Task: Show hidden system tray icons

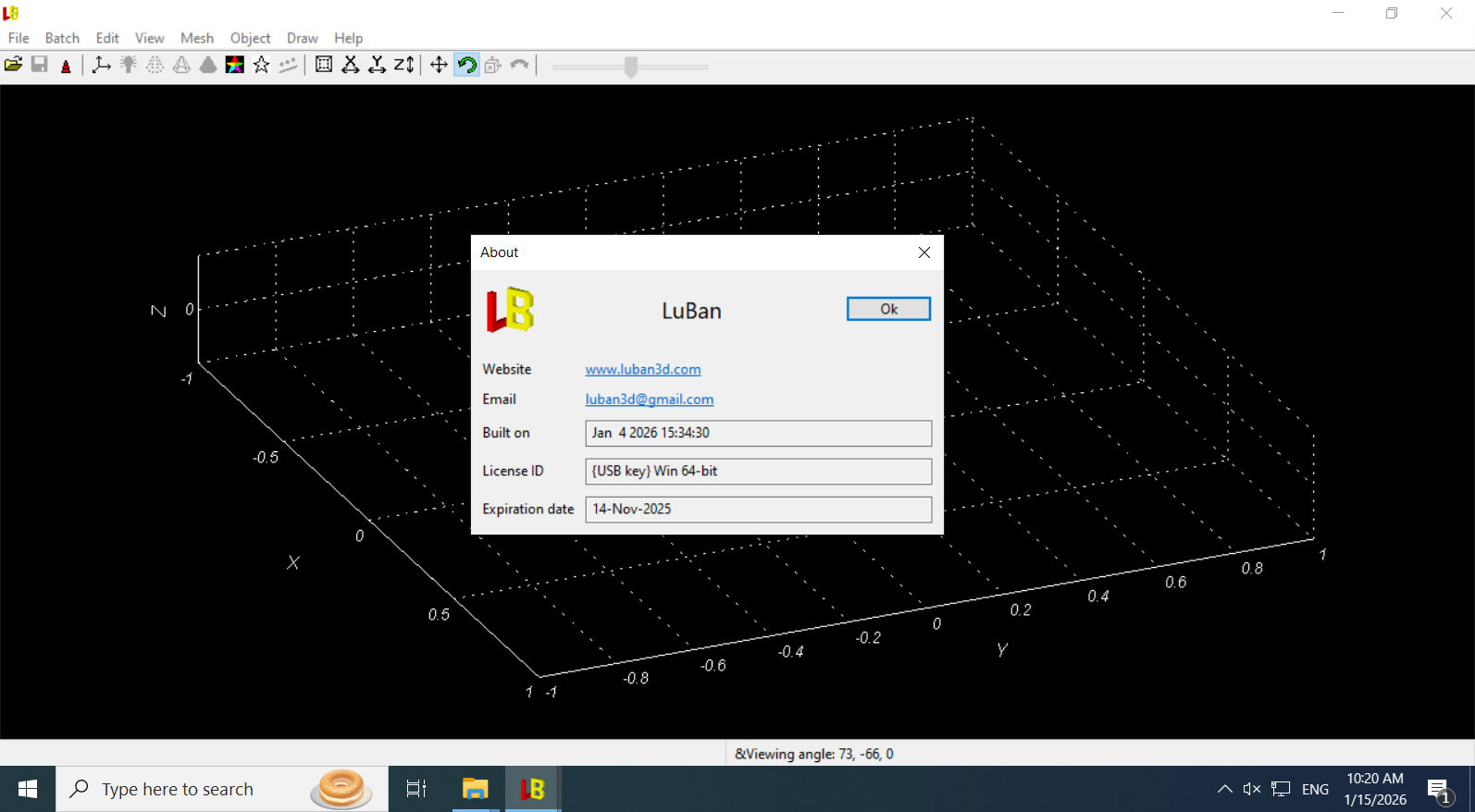Action: coord(1224,789)
